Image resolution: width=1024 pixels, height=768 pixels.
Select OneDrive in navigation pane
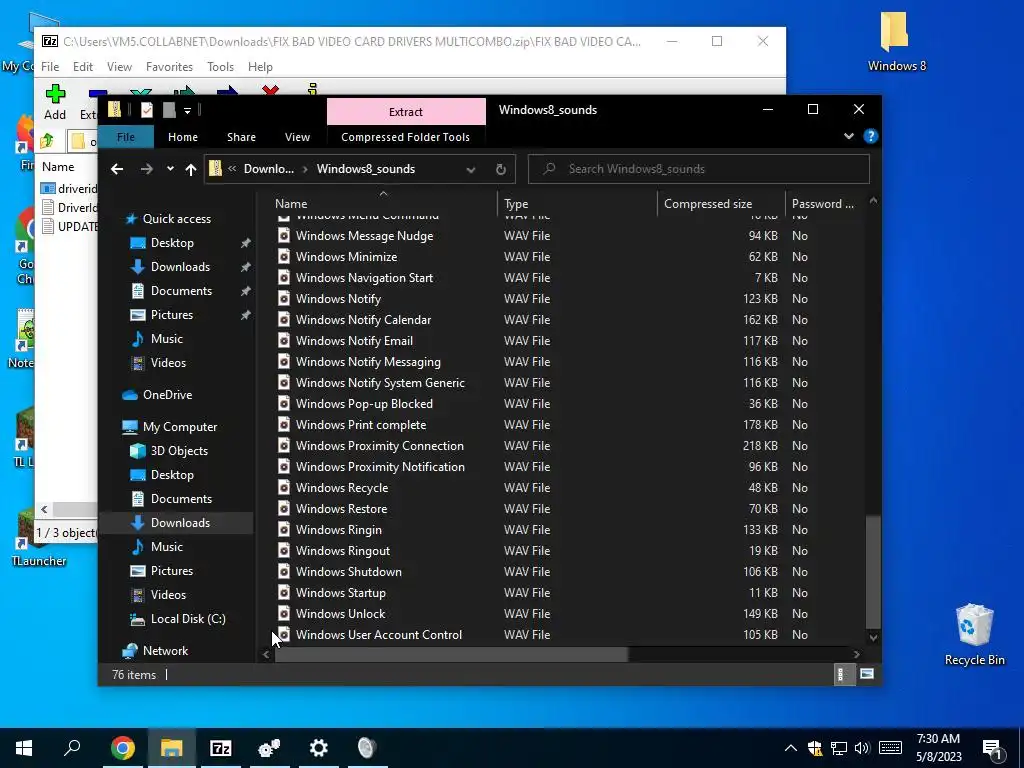[167, 394]
